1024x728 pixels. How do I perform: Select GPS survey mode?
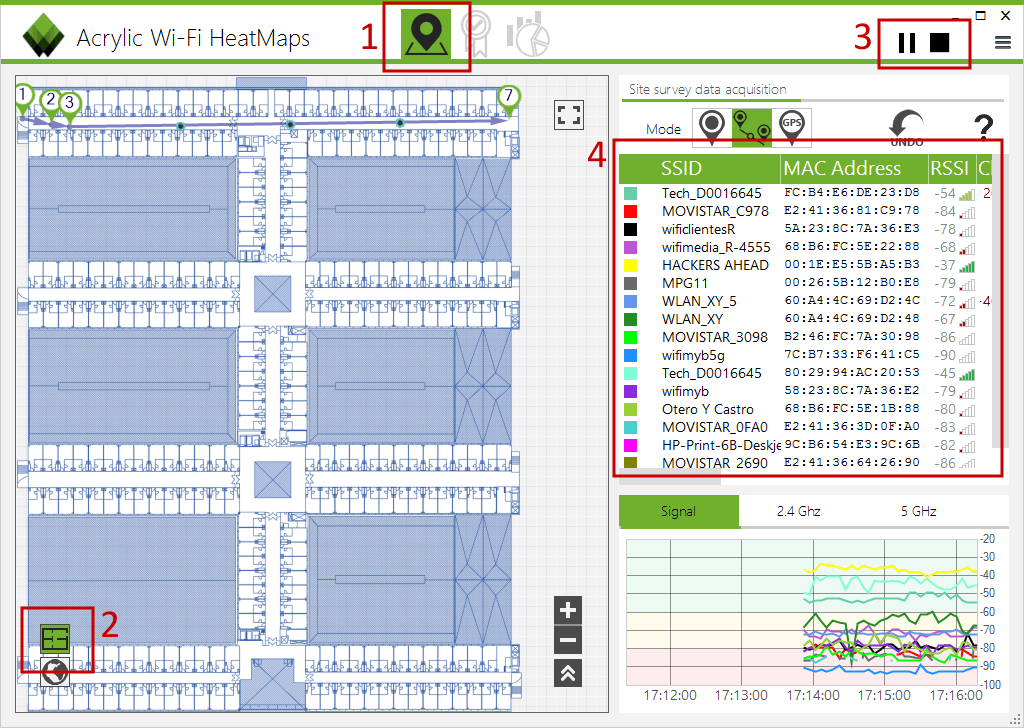[x=792, y=127]
